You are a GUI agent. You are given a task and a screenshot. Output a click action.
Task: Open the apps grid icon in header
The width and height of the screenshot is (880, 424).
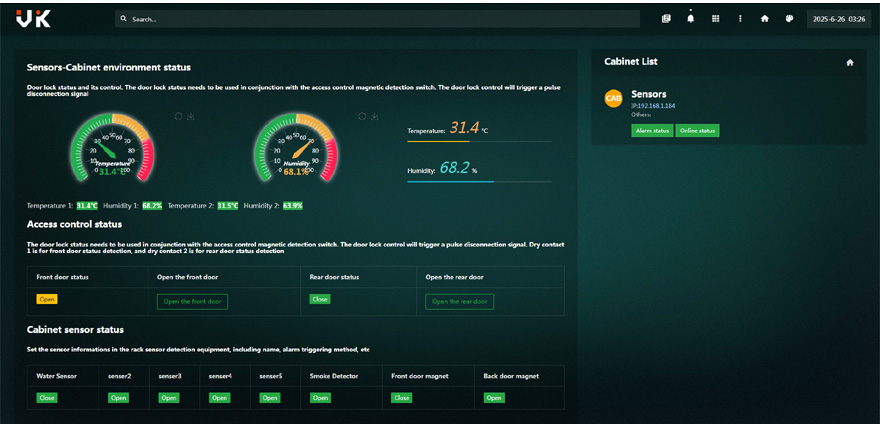pos(715,18)
